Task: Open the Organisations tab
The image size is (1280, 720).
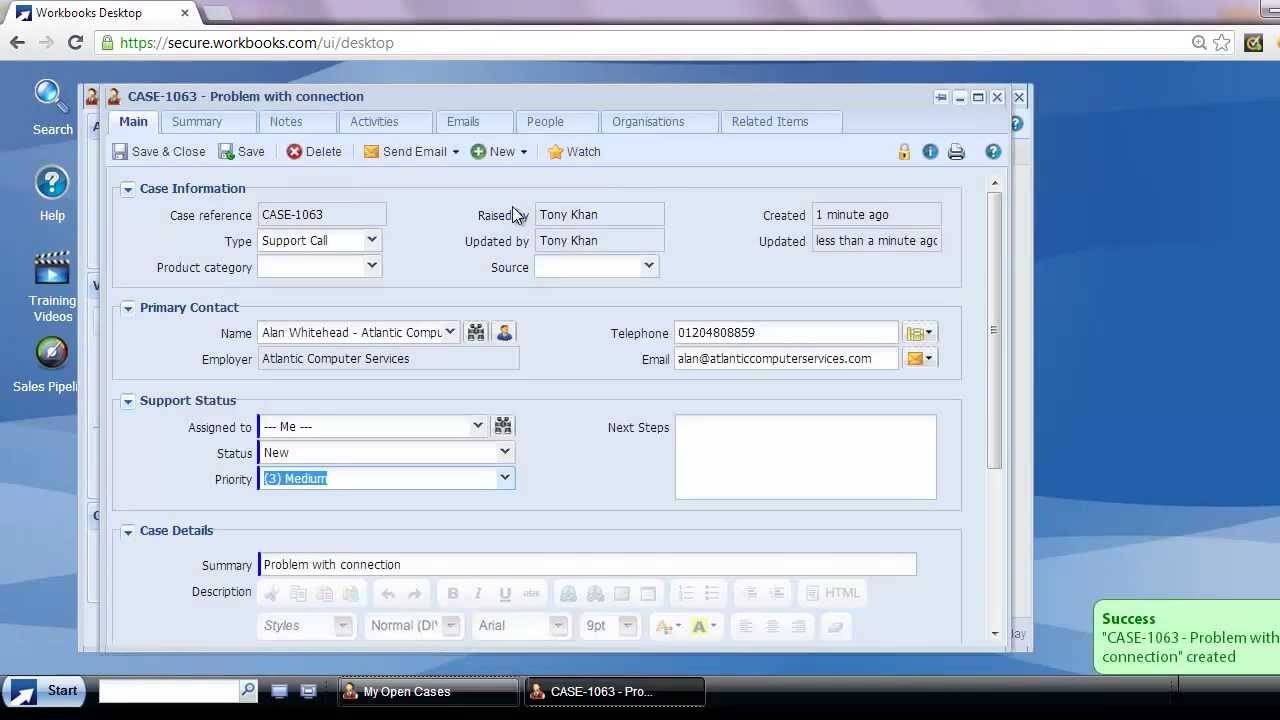Action: point(648,121)
